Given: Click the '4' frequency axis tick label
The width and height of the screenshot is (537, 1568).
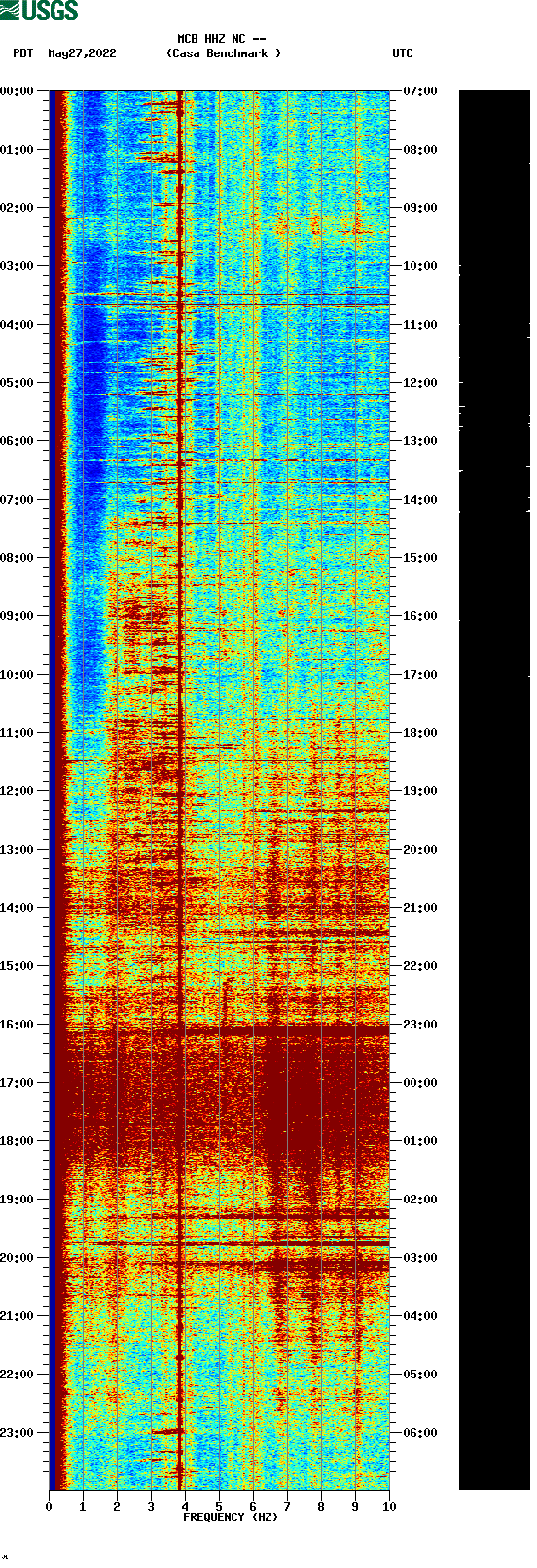Looking at the screenshot, I should (185, 1507).
